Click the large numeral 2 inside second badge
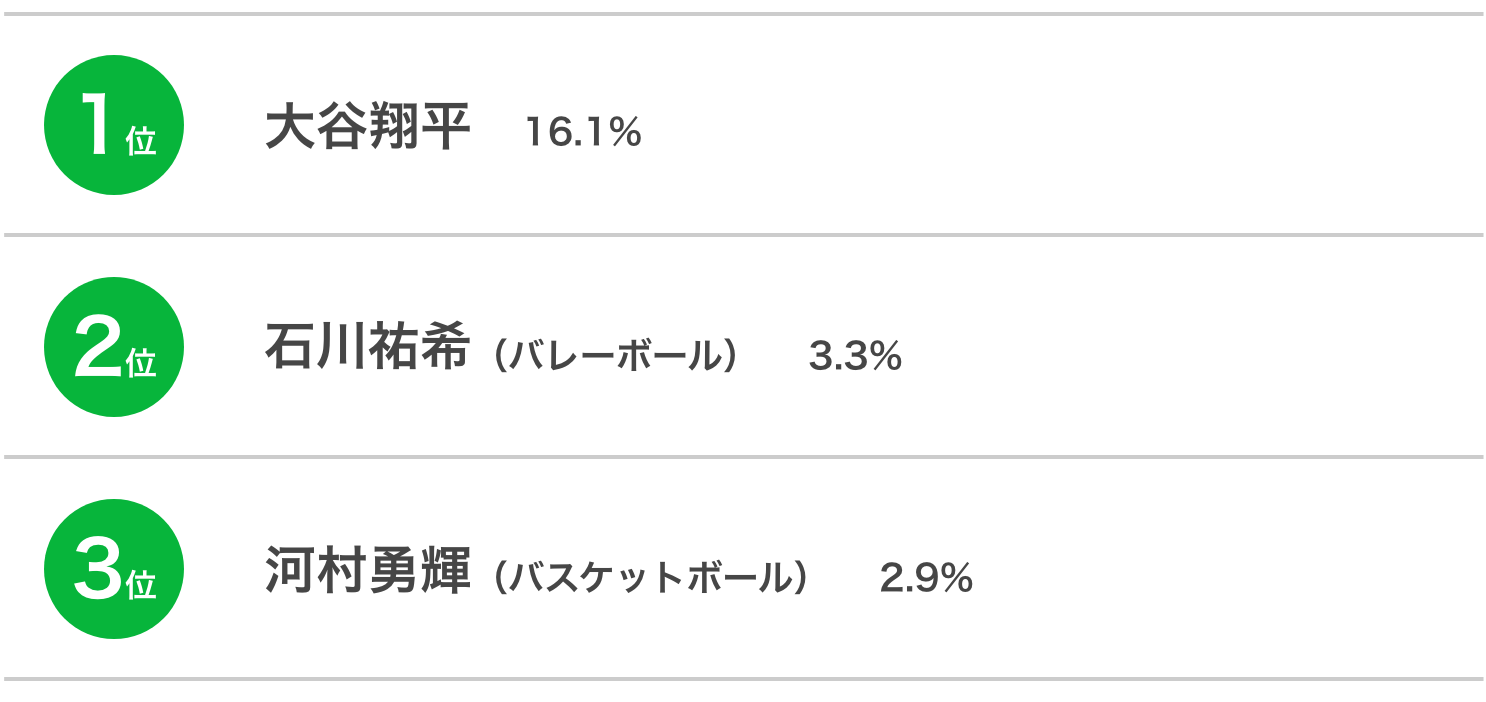The height and width of the screenshot is (702, 1486). pyautogui.click(x=97, y=349)
